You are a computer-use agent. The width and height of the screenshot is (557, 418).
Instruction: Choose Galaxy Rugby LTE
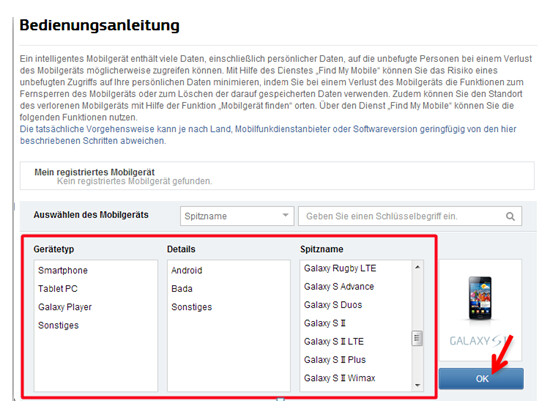[340, 268]
